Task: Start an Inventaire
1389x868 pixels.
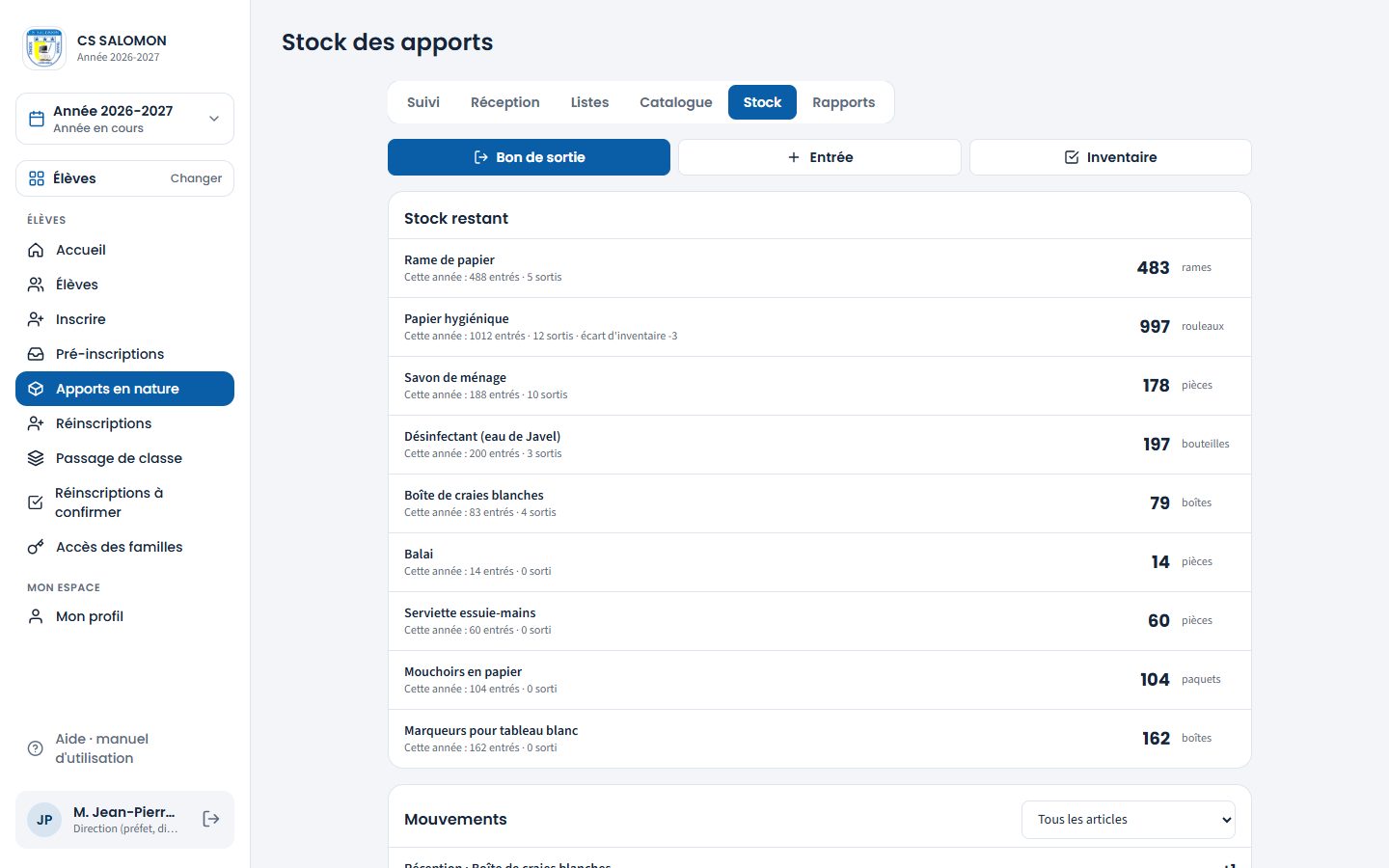Action: (1110, 157)
